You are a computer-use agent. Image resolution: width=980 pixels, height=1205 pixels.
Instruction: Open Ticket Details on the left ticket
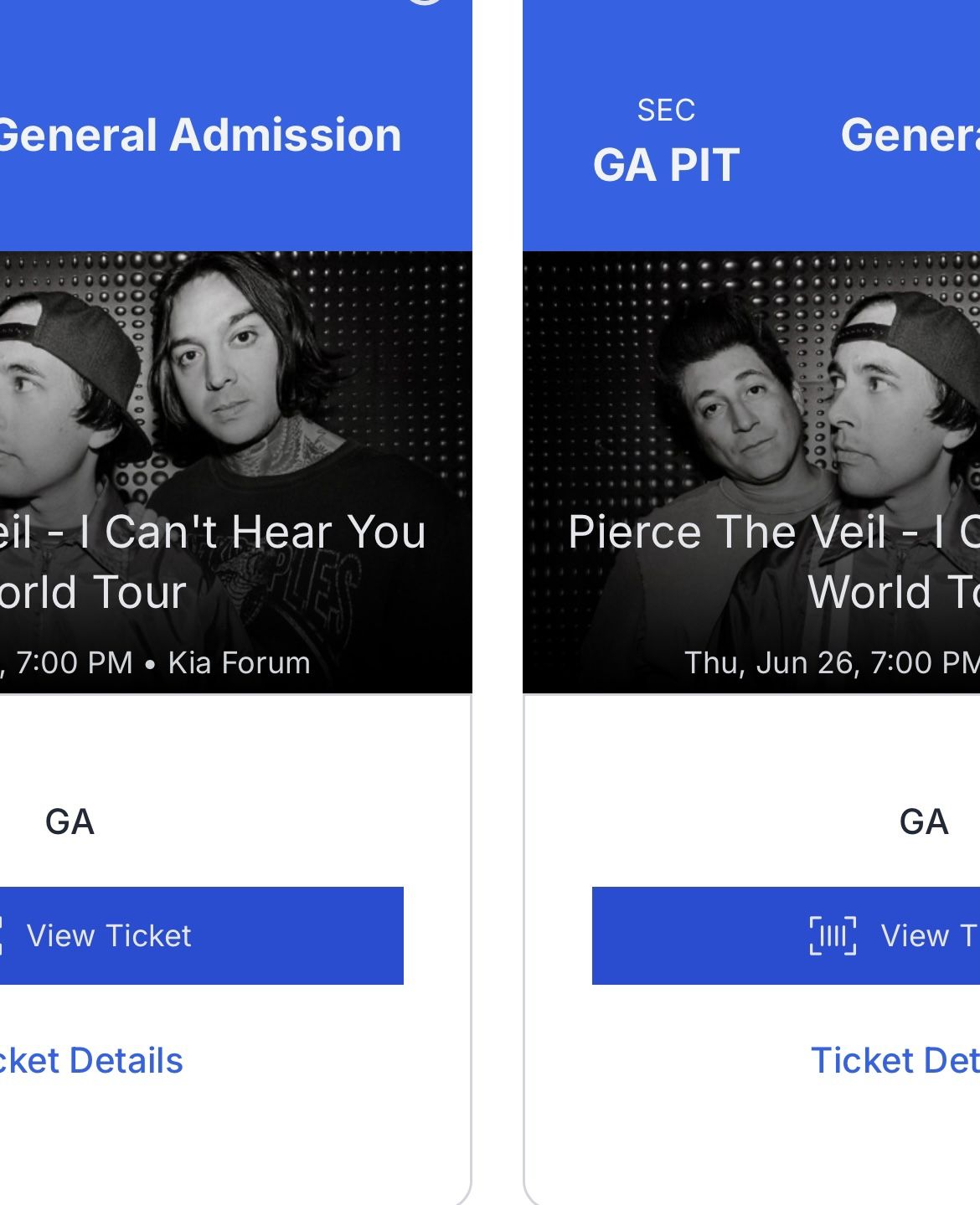pyautogui.click(x=90, y=1060)
